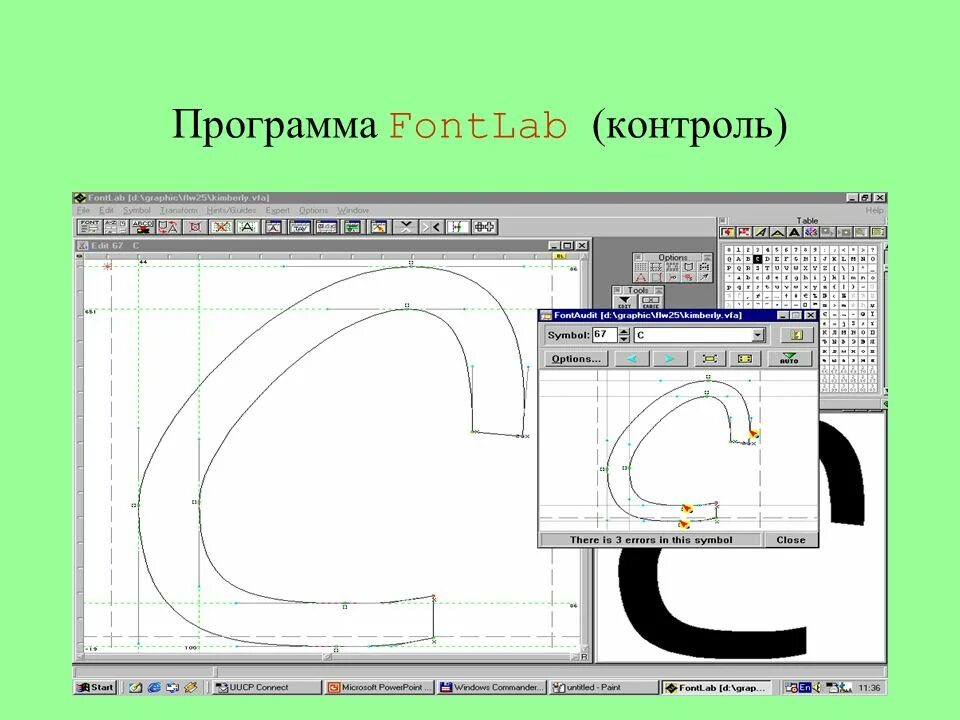Click the four-way cross arrows toolbar icon
The image size is (960, 720).
coord(484,227)
